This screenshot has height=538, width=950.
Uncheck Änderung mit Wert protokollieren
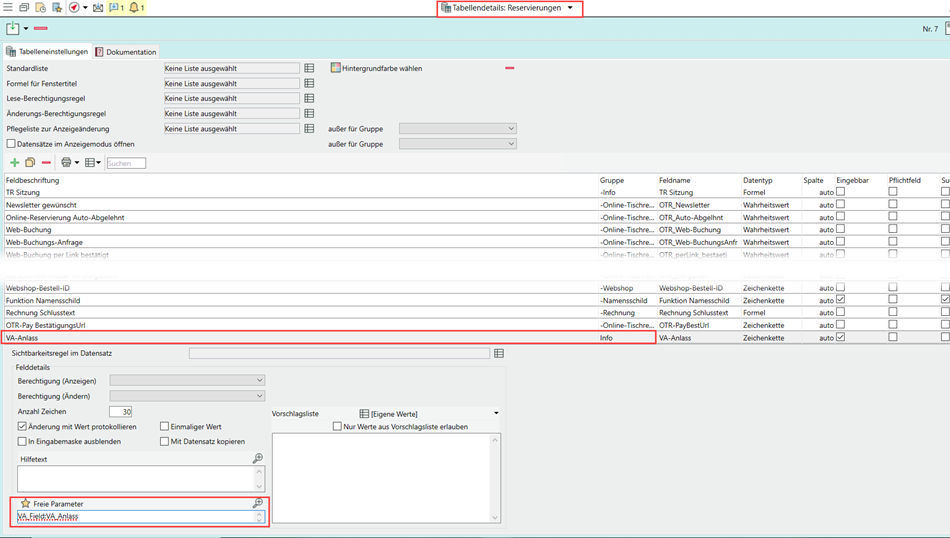point(23,427)
